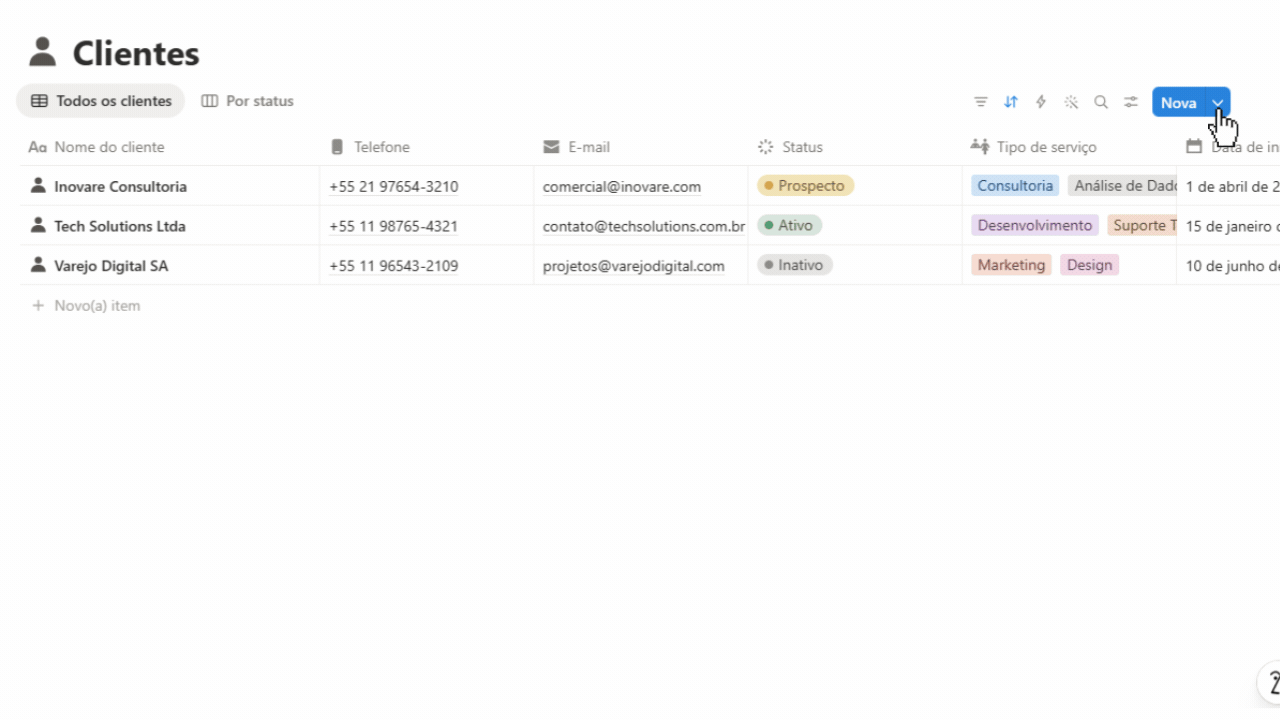Click the person icon next to Inovare Consultoria
This screenshot has width=1280, height=720.
[x=38, y=185]
